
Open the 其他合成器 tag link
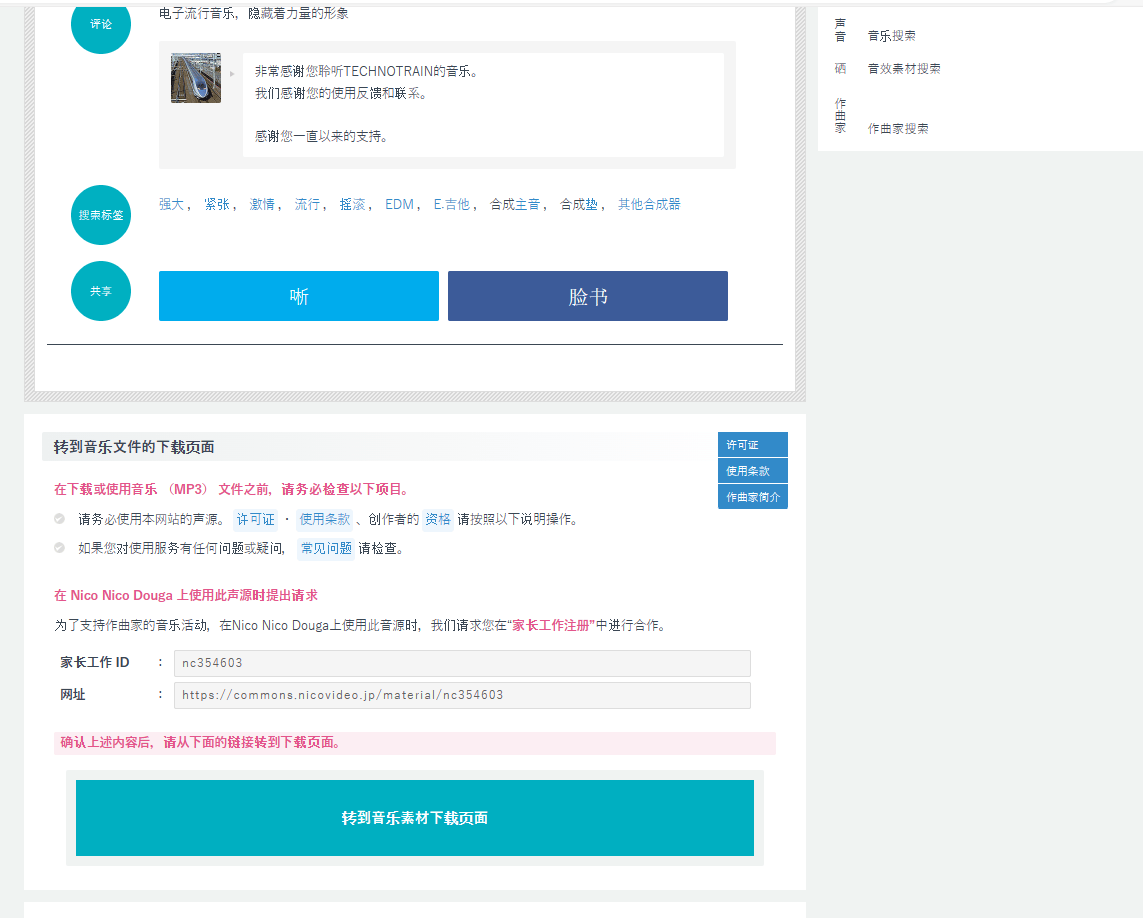pyautogui.click(x=649, y=204)
